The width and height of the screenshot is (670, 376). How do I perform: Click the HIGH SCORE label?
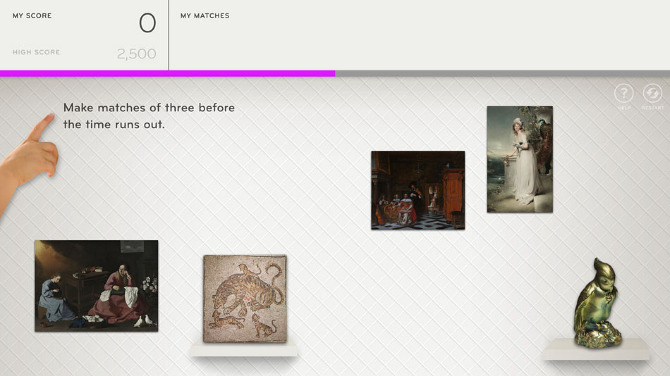(x=36, y=52)
